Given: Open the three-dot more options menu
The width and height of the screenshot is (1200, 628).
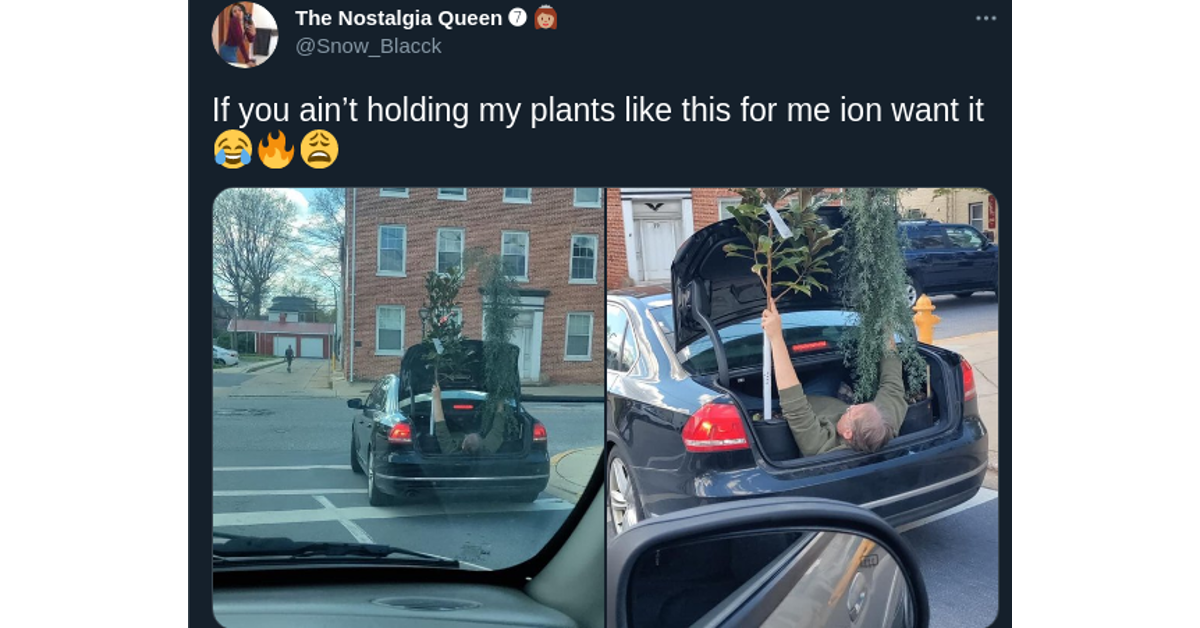Looking at the screenshot, I should (986, 18).
